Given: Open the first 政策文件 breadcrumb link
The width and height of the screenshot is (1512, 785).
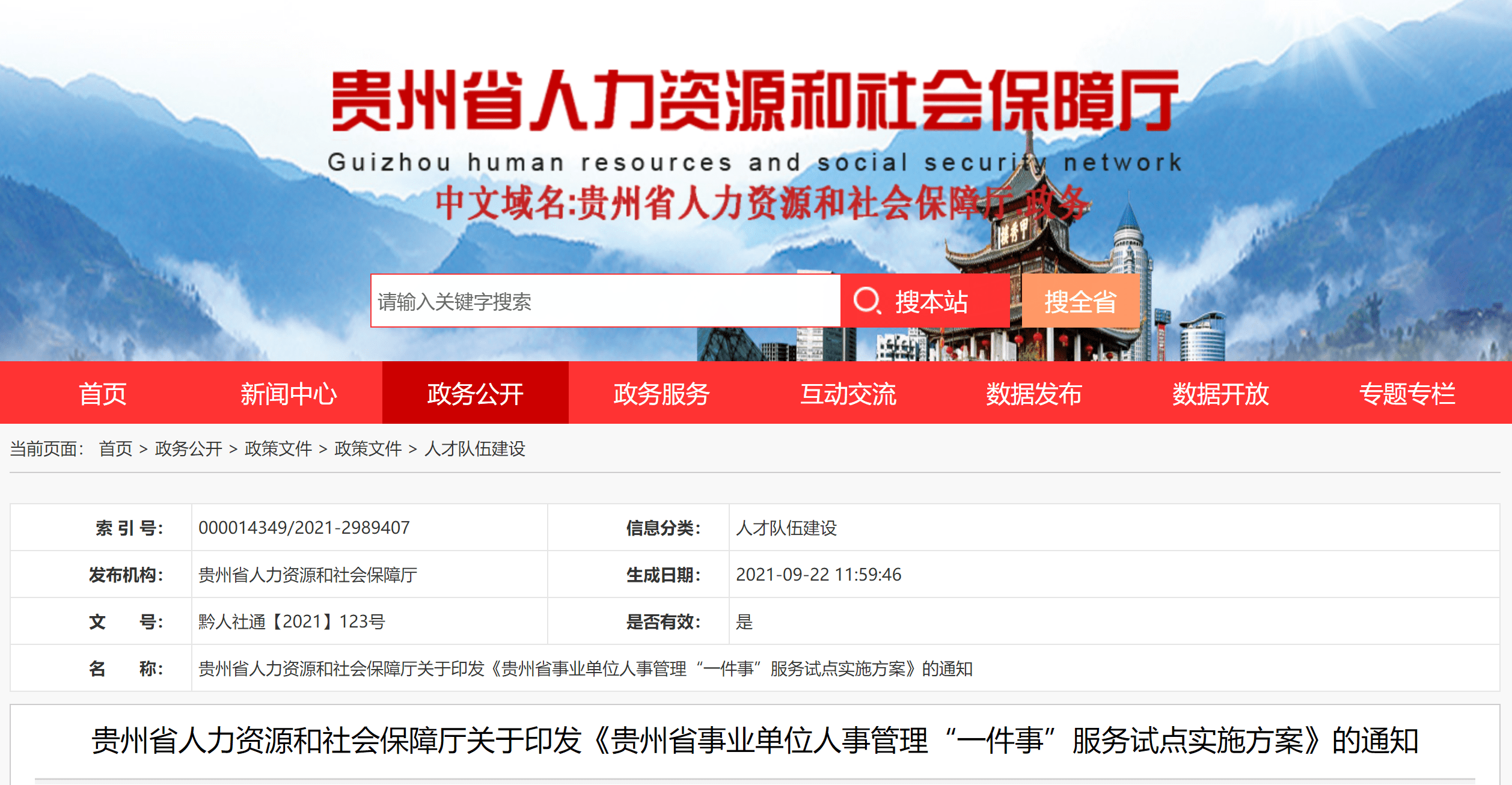Looking at the screenshot, I should (x=278, y=448).
